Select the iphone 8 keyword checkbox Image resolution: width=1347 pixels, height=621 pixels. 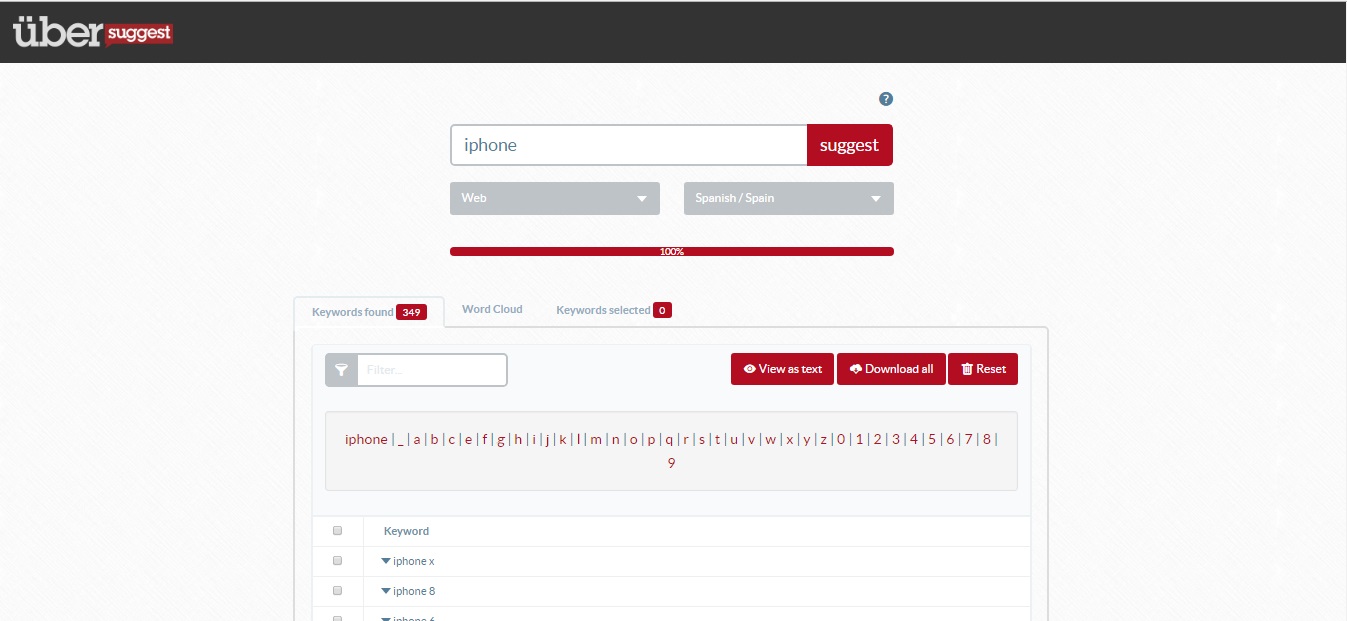click(337, 591)
